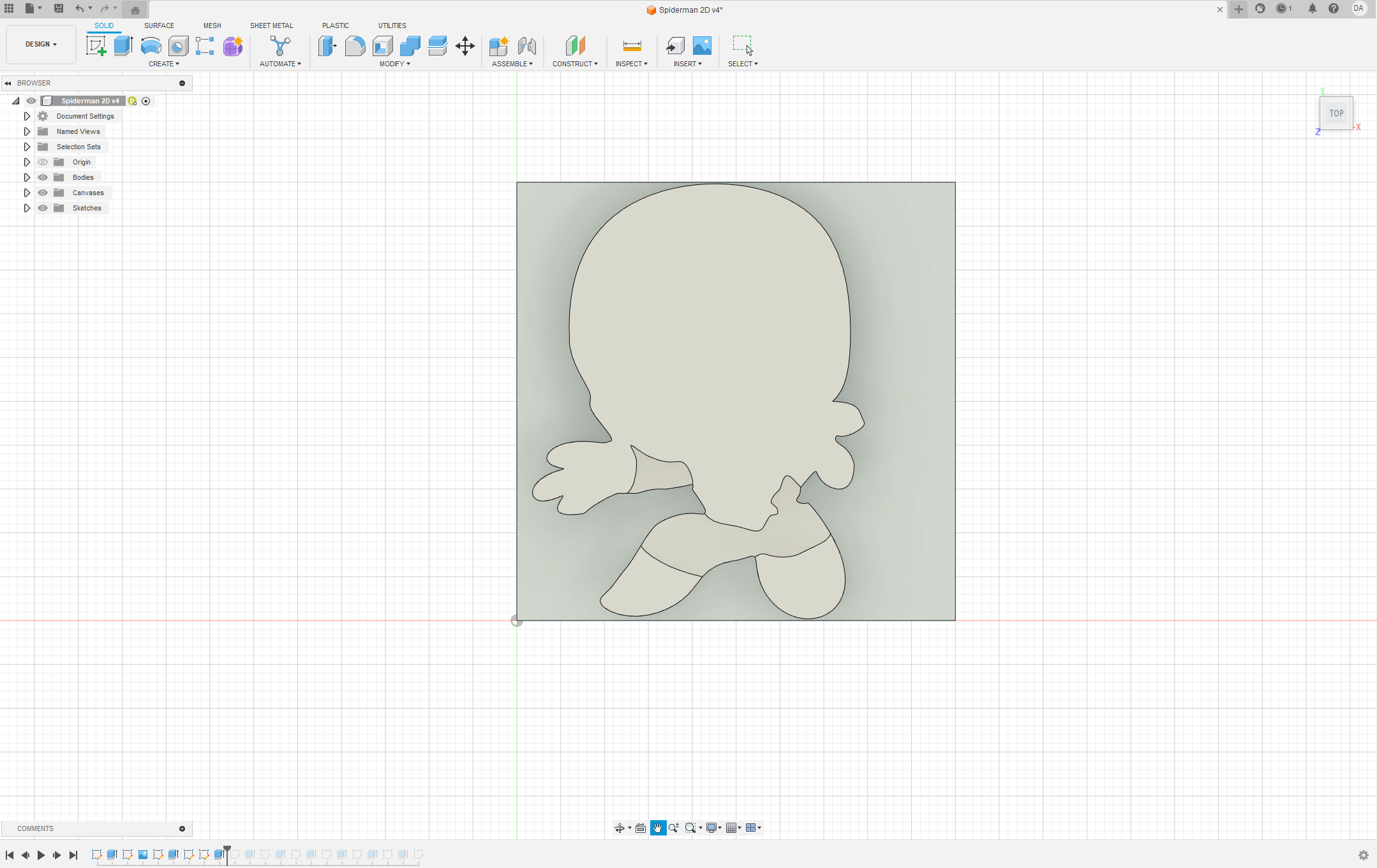Screen dimensions: 1377x868
Task: Expand the Sketches folder in browser
Action: (x=27, y=208)
